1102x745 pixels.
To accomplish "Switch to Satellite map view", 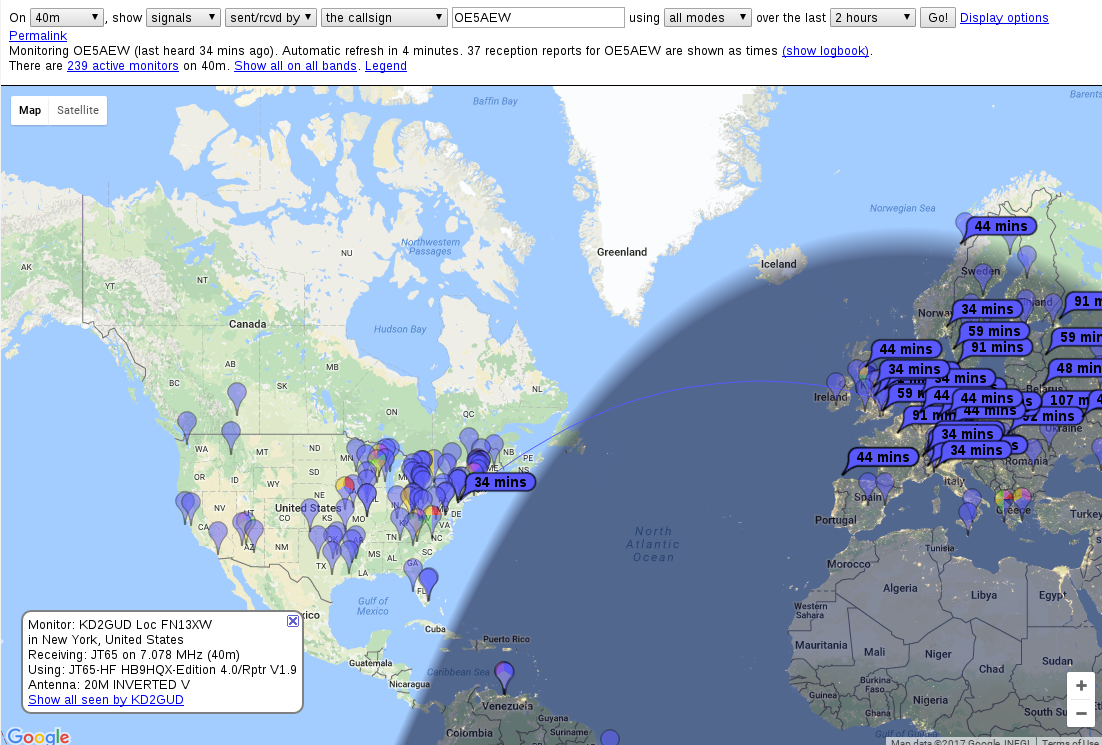I will click(x=78, y=110).
